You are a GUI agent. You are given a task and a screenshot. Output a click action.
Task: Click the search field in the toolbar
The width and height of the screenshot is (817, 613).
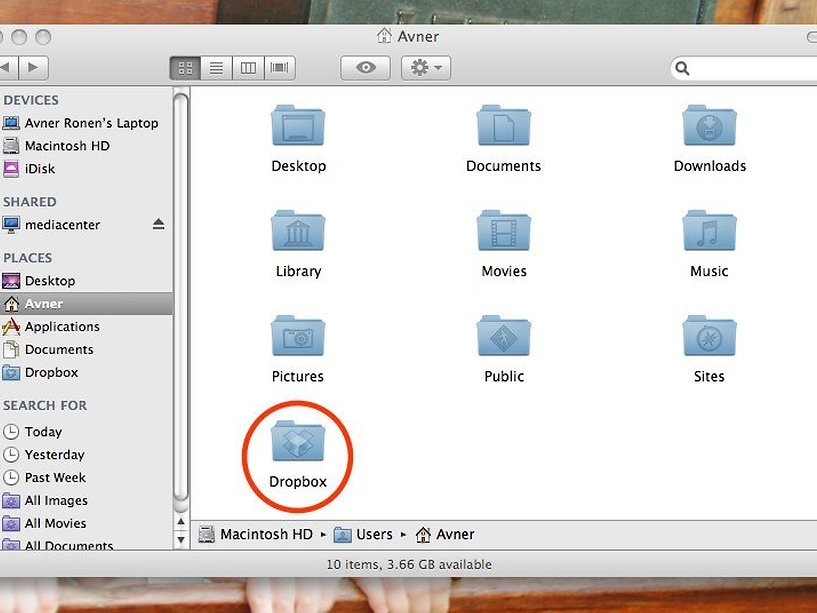744,68
